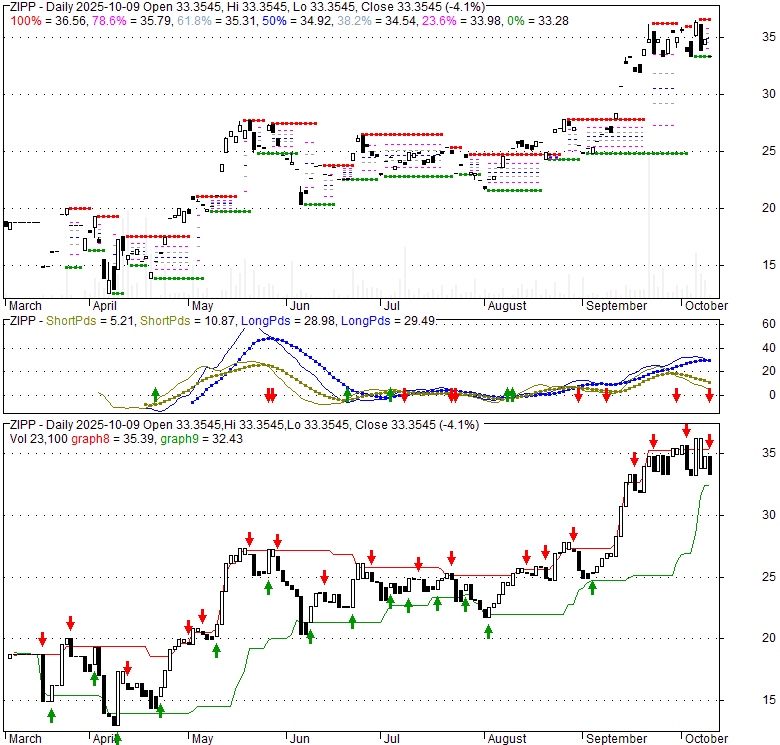This screenshot has height=745, width=780.
Task: Click the blue '50% = 34.92' label
Action: pyautogui.click(x=297, y=21)
